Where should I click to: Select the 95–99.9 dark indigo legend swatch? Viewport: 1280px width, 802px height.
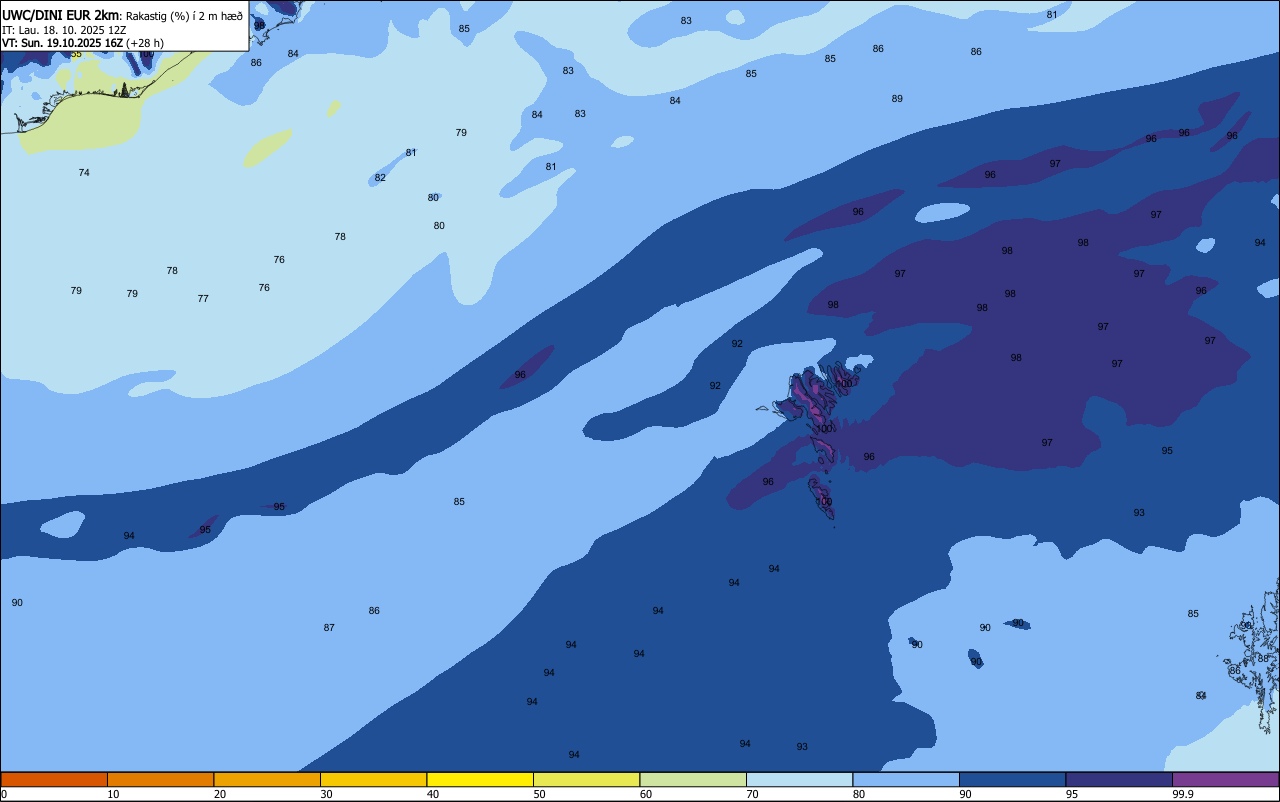point(1119,779)
